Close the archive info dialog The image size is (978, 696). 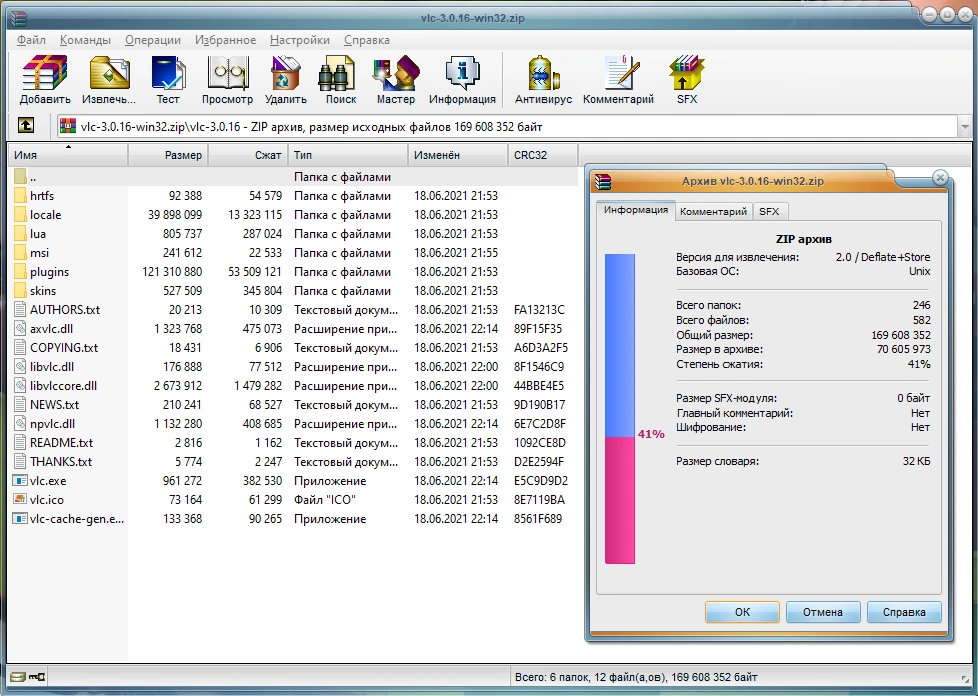tap(940, 178)
